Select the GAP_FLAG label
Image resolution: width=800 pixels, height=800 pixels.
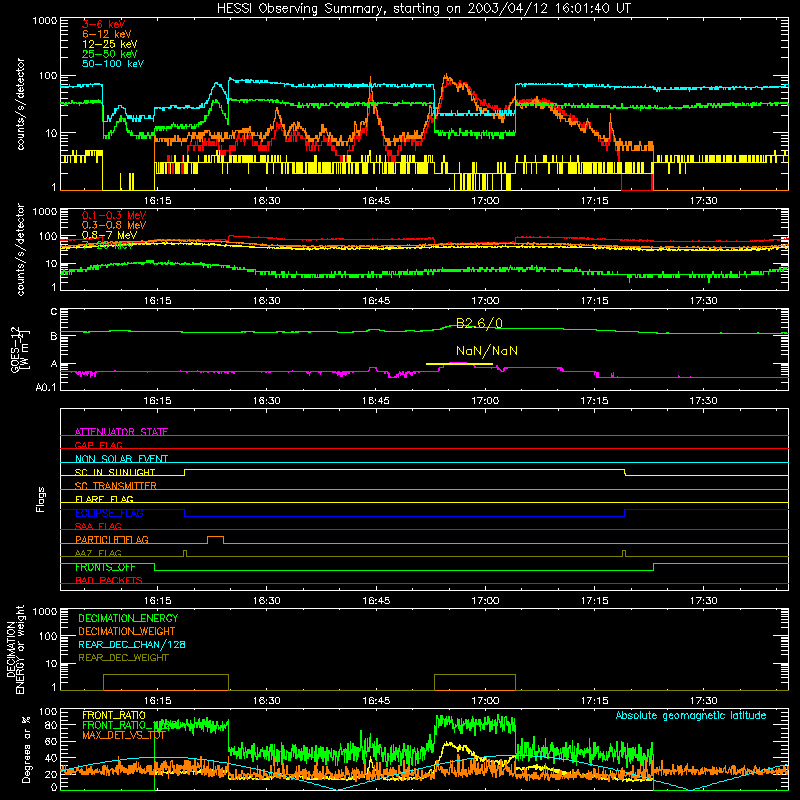tap(98, 445)
